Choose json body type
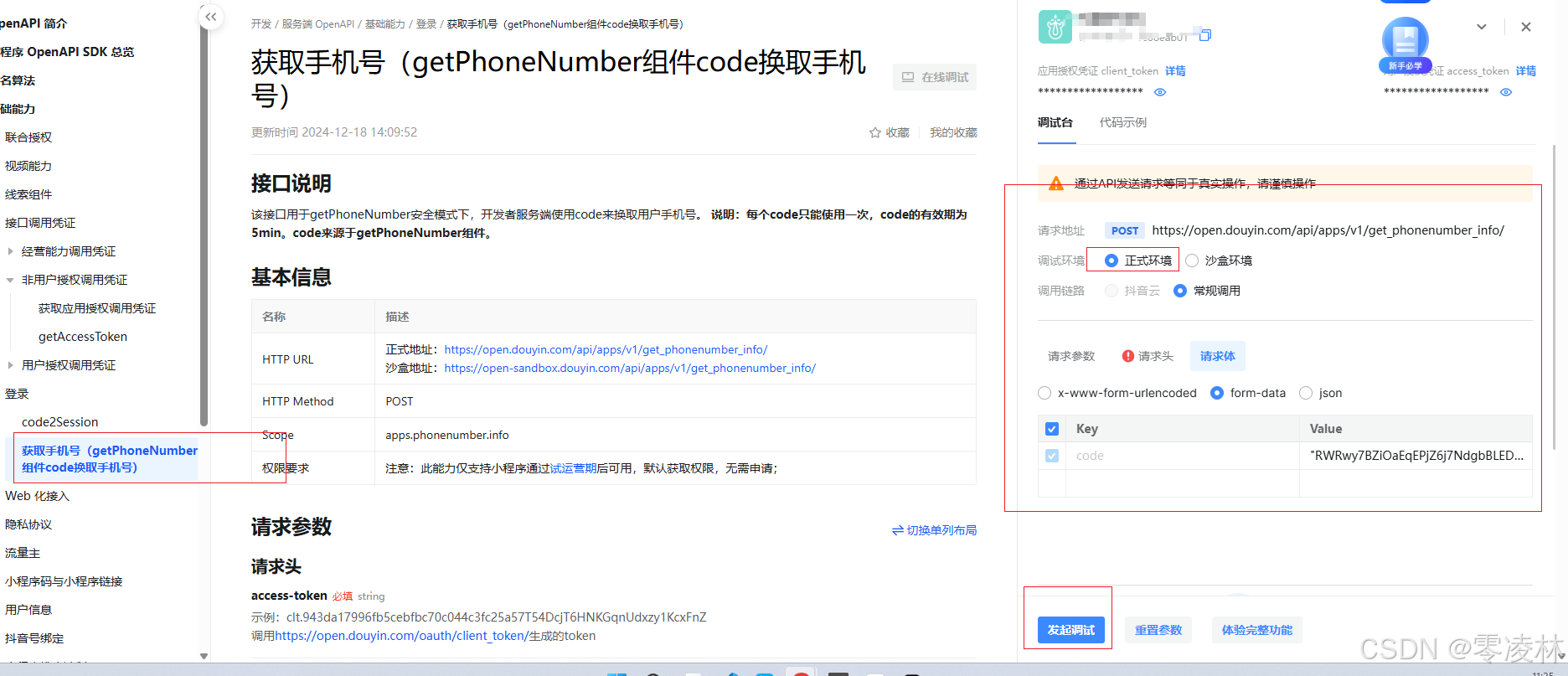The image size is (1568, 676). (x=1306, y=393)
